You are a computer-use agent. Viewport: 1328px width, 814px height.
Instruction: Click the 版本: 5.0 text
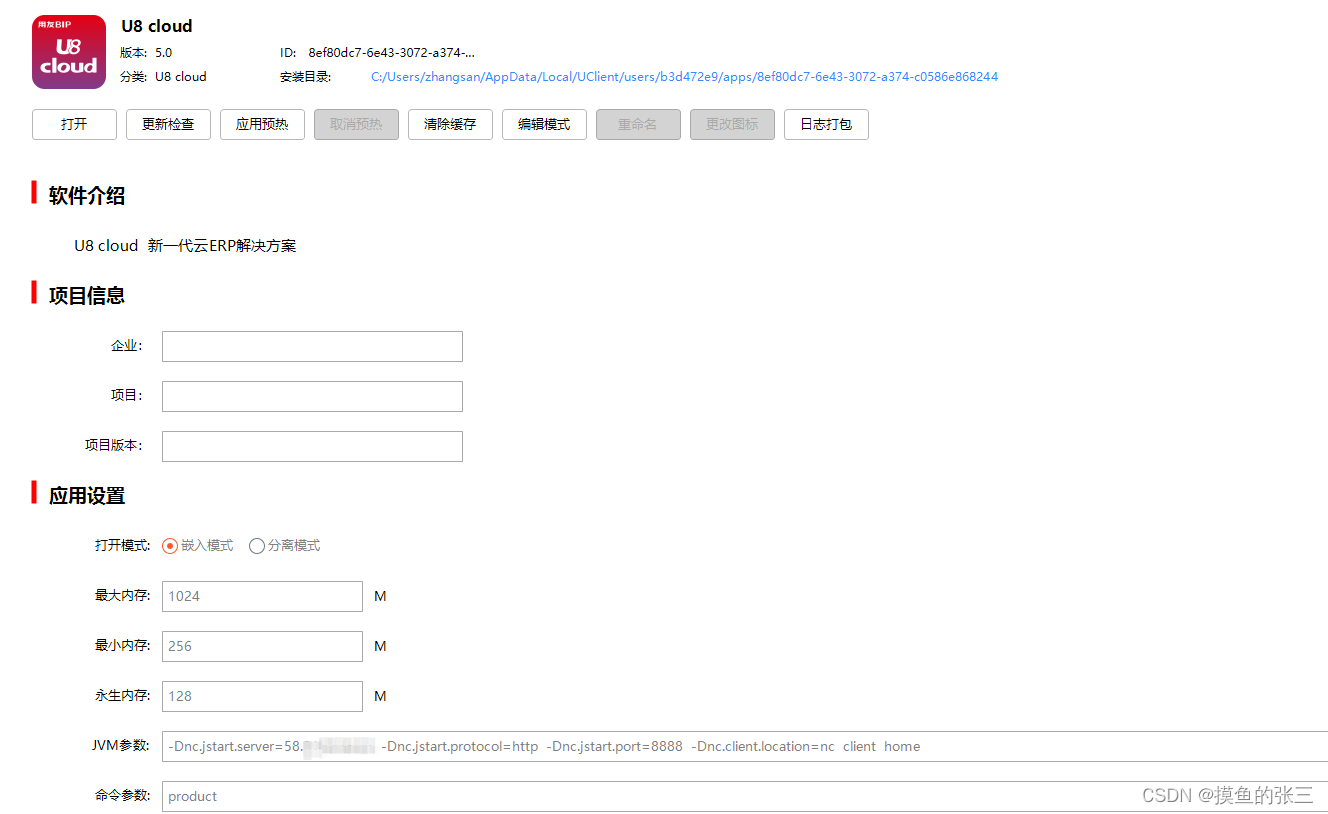click(146, 53)
